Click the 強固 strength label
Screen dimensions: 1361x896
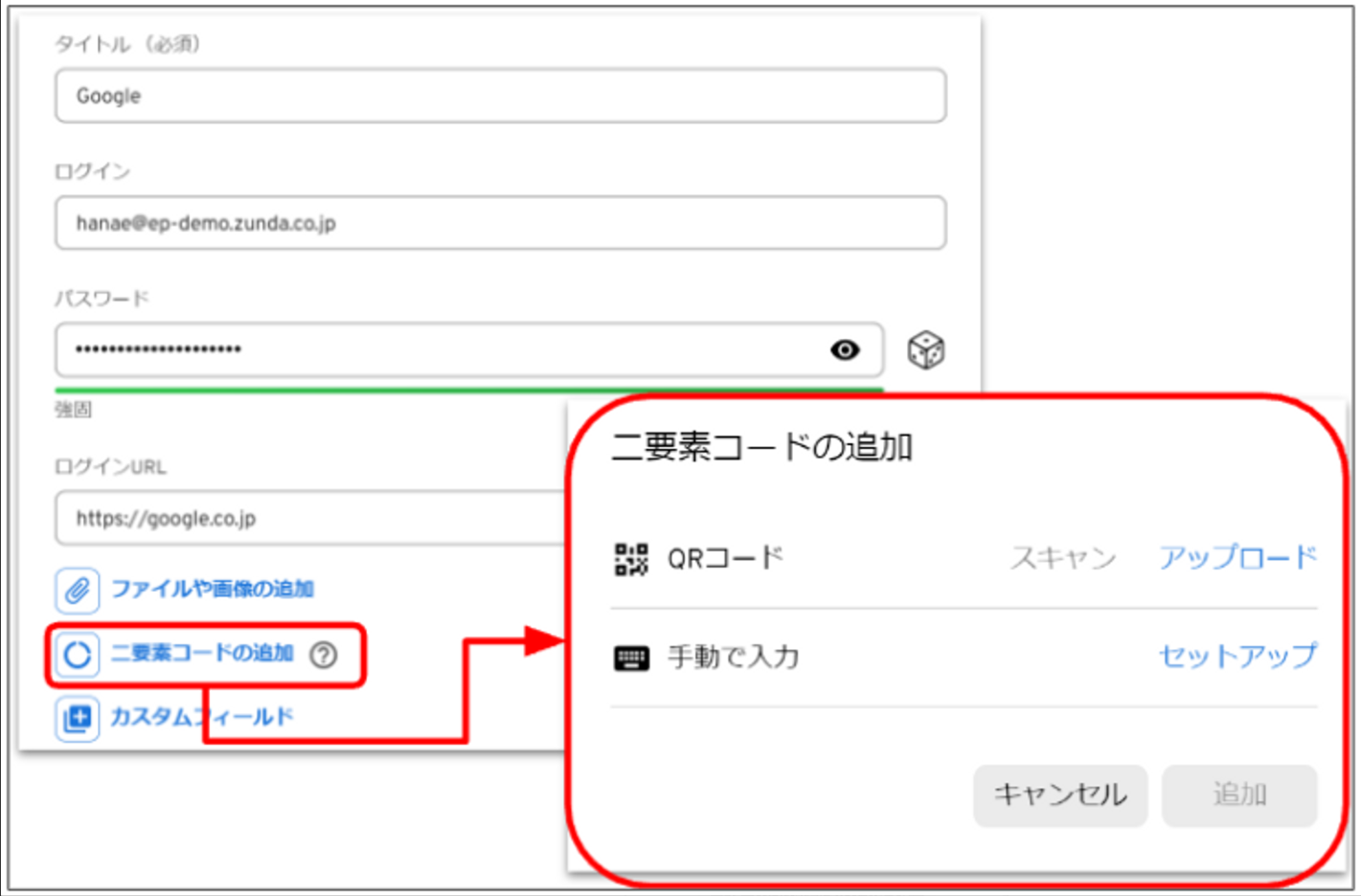(x=73, y=410)
